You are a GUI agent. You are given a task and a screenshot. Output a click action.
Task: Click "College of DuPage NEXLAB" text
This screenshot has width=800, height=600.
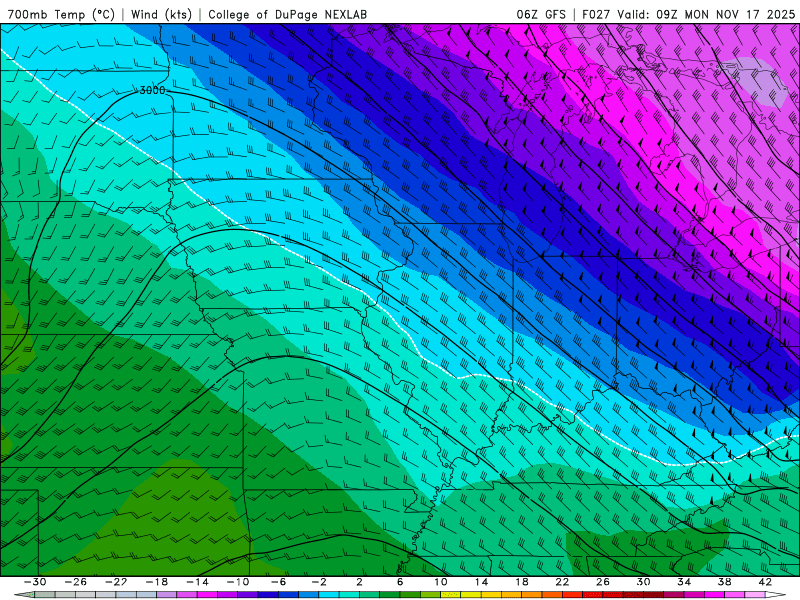pos(287,14)
